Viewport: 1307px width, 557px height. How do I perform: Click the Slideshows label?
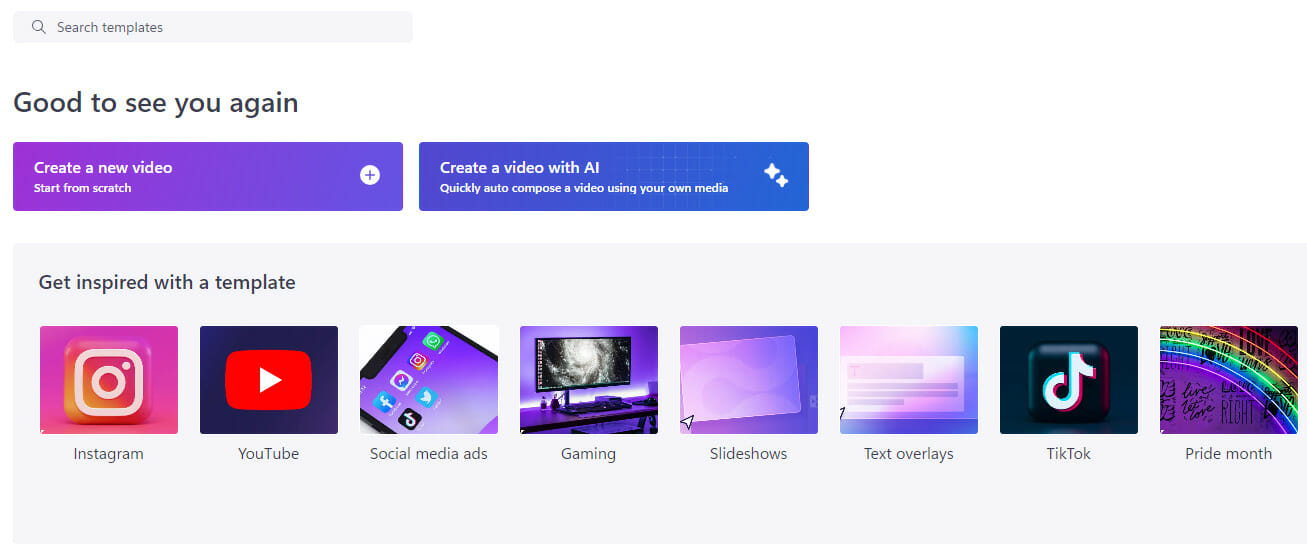click(749, 454)
